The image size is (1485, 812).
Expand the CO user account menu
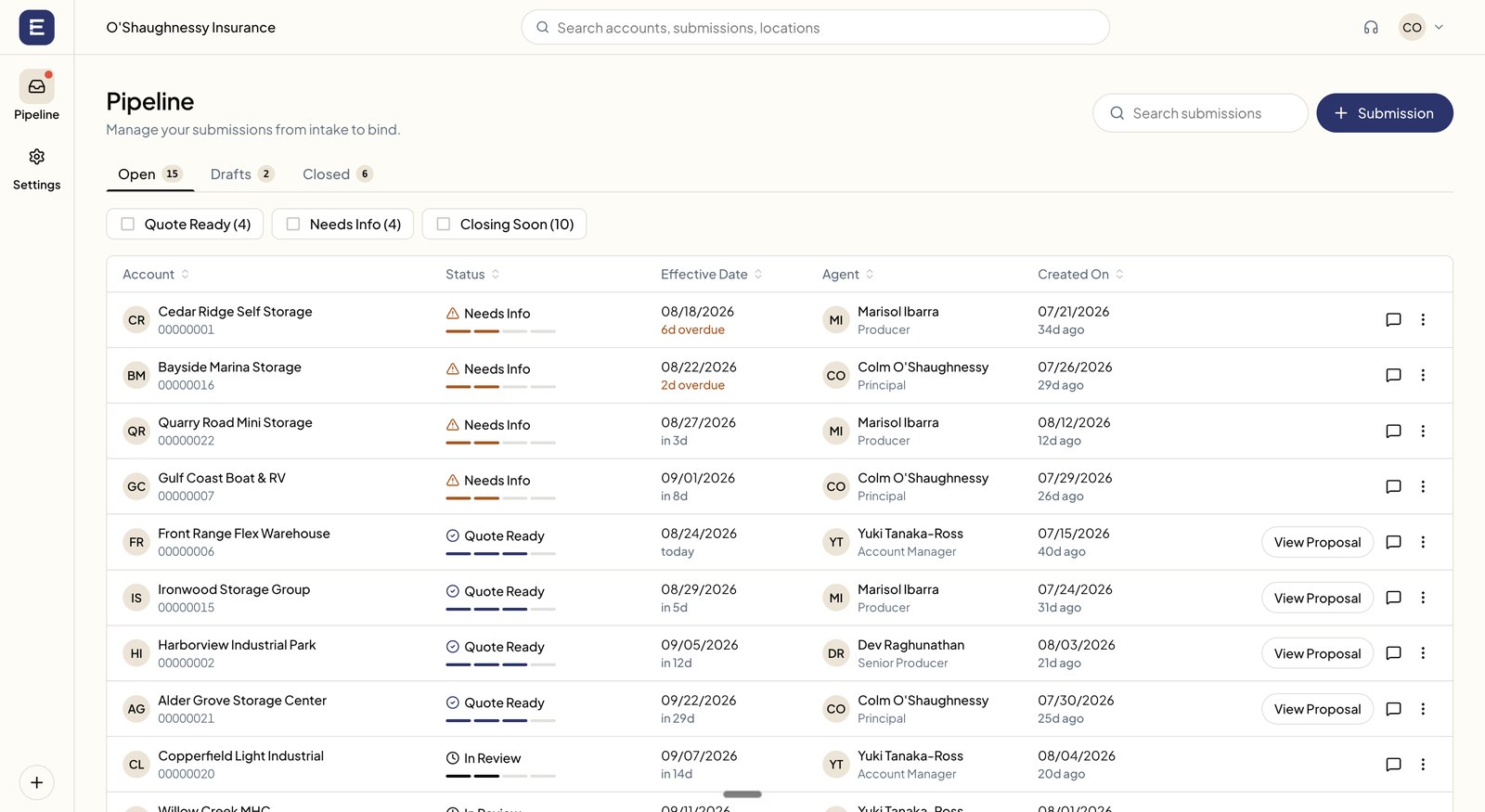tap(1422, 28)
